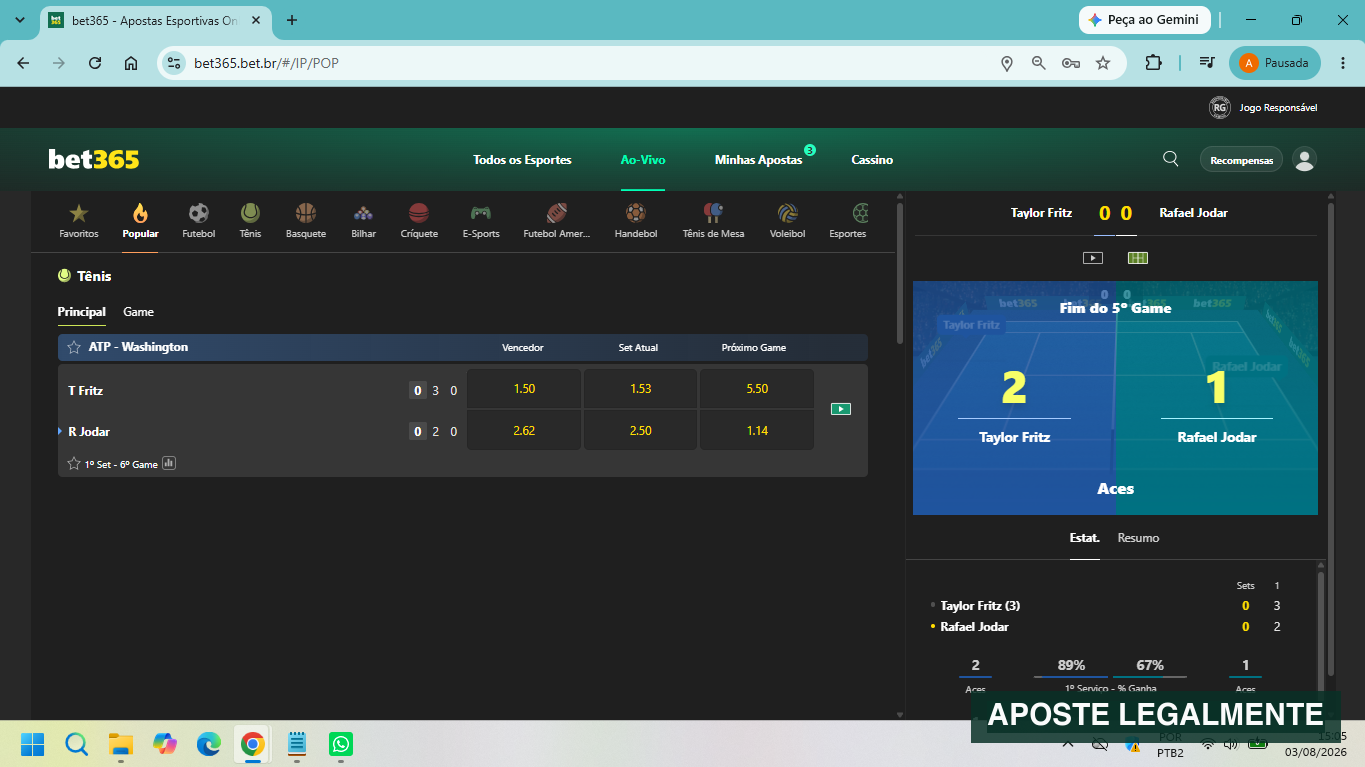Open the match statistics chart icon
1365x767 pixels.
tap(169, 463)
